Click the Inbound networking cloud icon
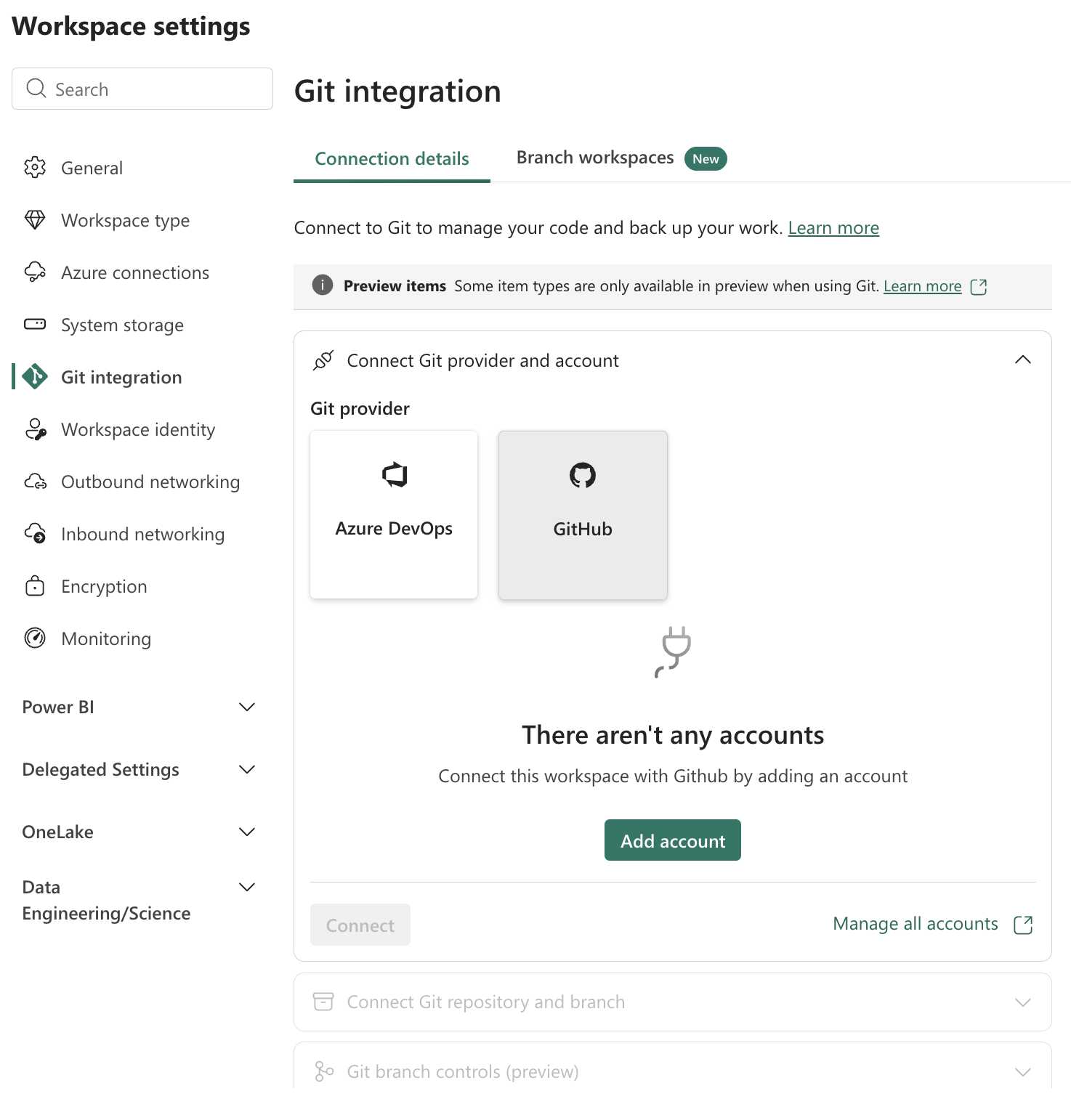Viewport: 1071px width, 1120px height. pyautogui.click(x=36, y=534)
